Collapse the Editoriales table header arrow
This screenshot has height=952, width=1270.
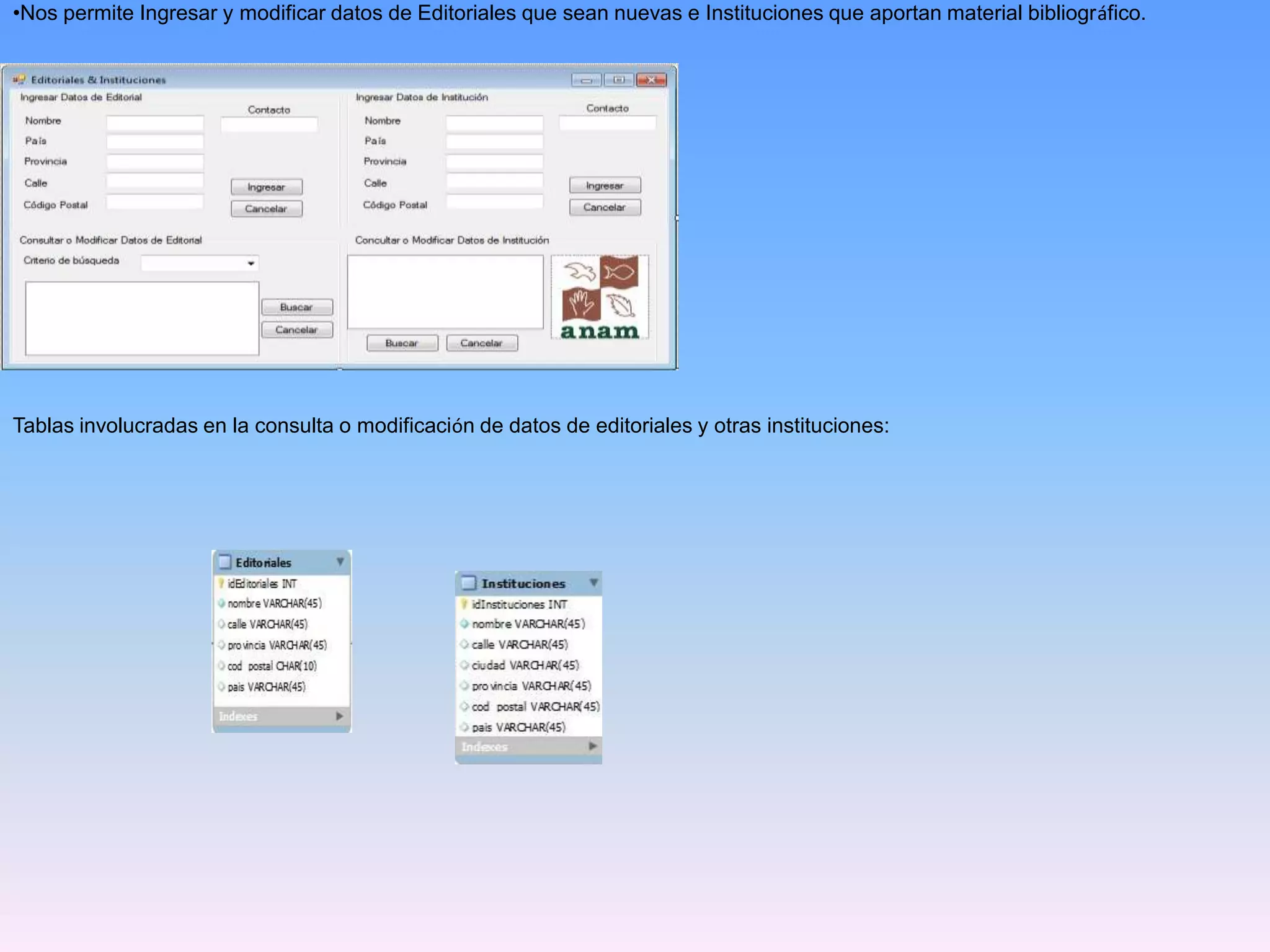coord(340,562)
